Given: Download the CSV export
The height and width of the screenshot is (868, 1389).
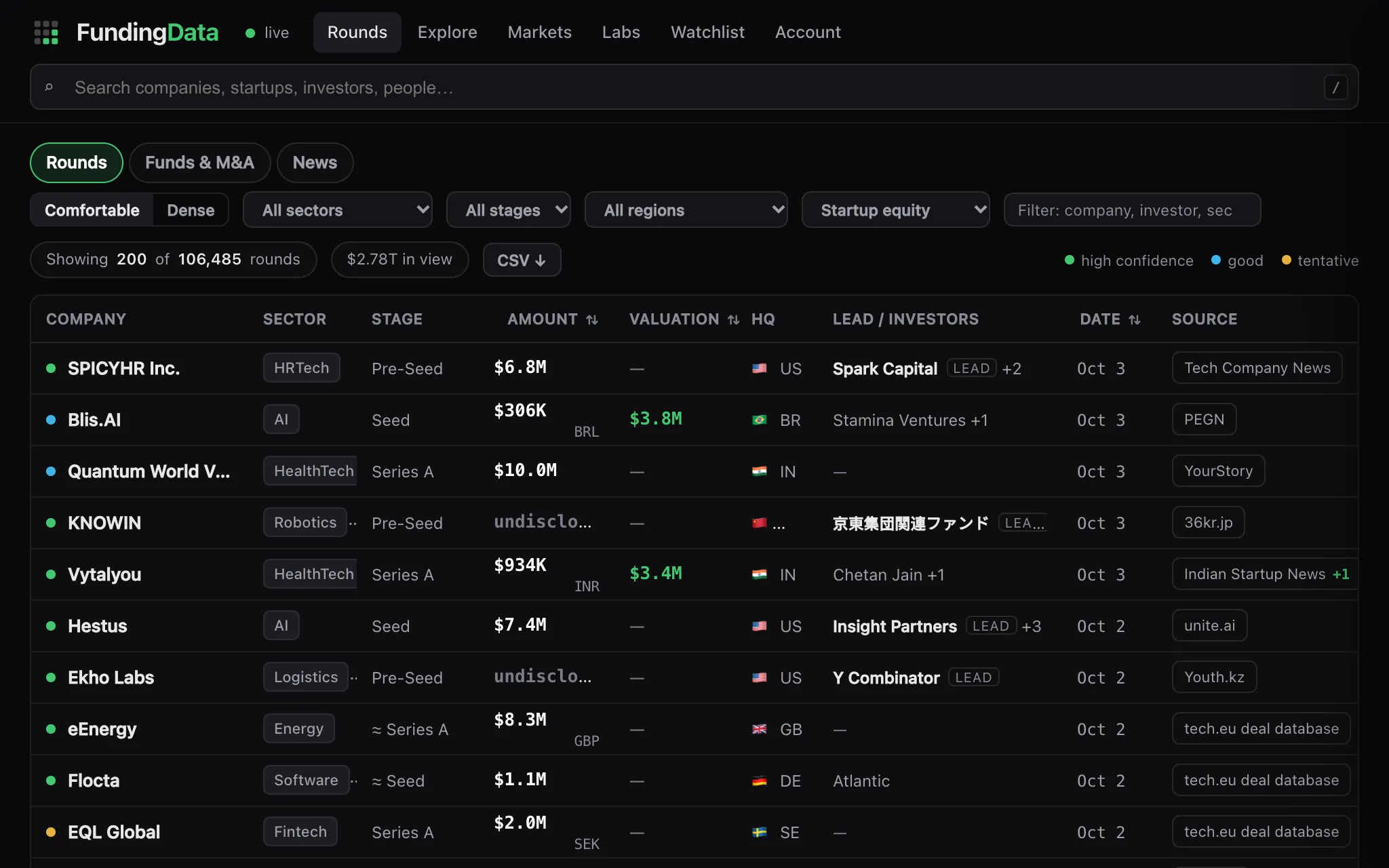Looking at the screenshot, I should click(x=522, y=260).
